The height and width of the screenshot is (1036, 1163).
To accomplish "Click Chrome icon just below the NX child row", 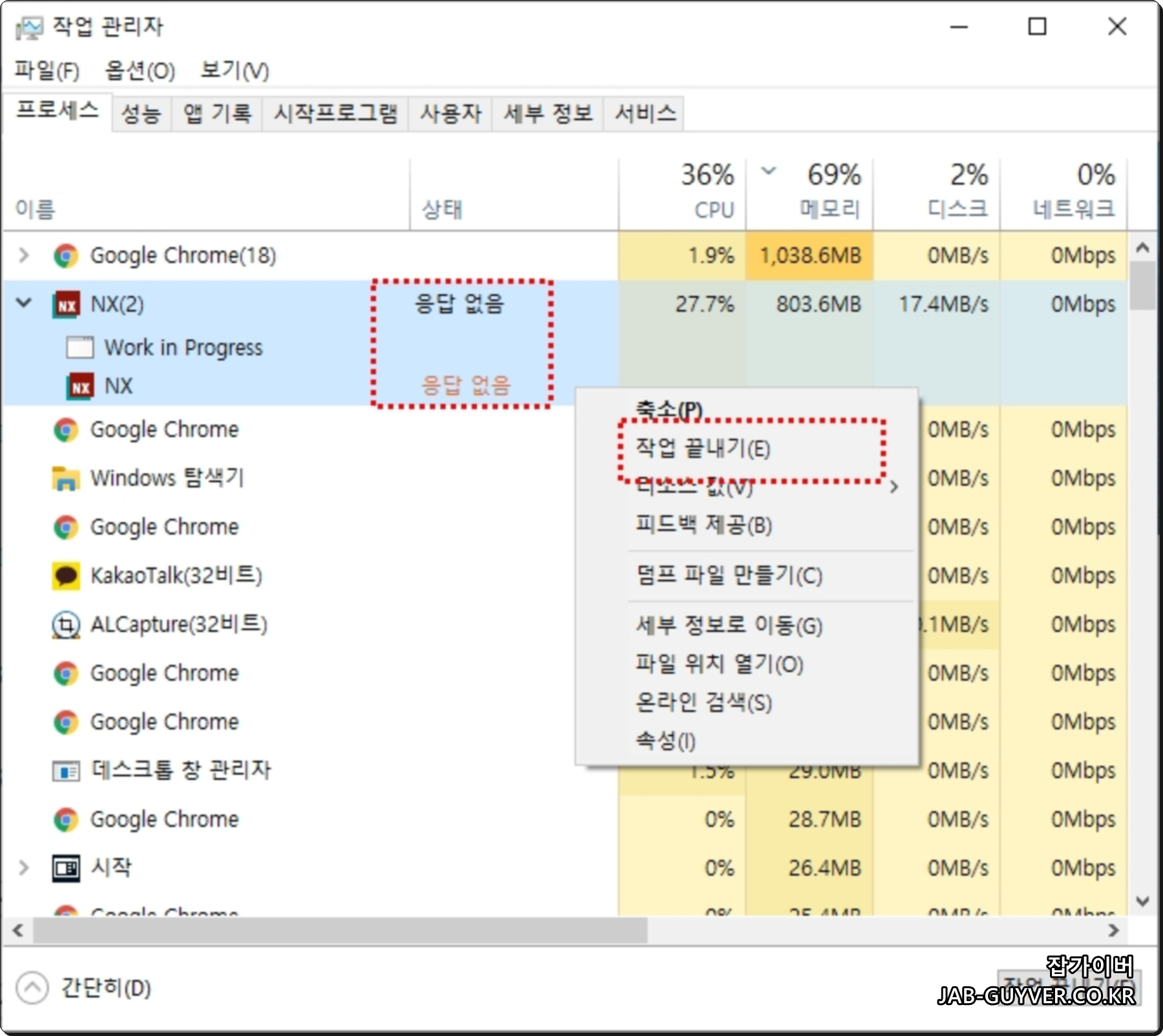I will click(x=65, y=430).
